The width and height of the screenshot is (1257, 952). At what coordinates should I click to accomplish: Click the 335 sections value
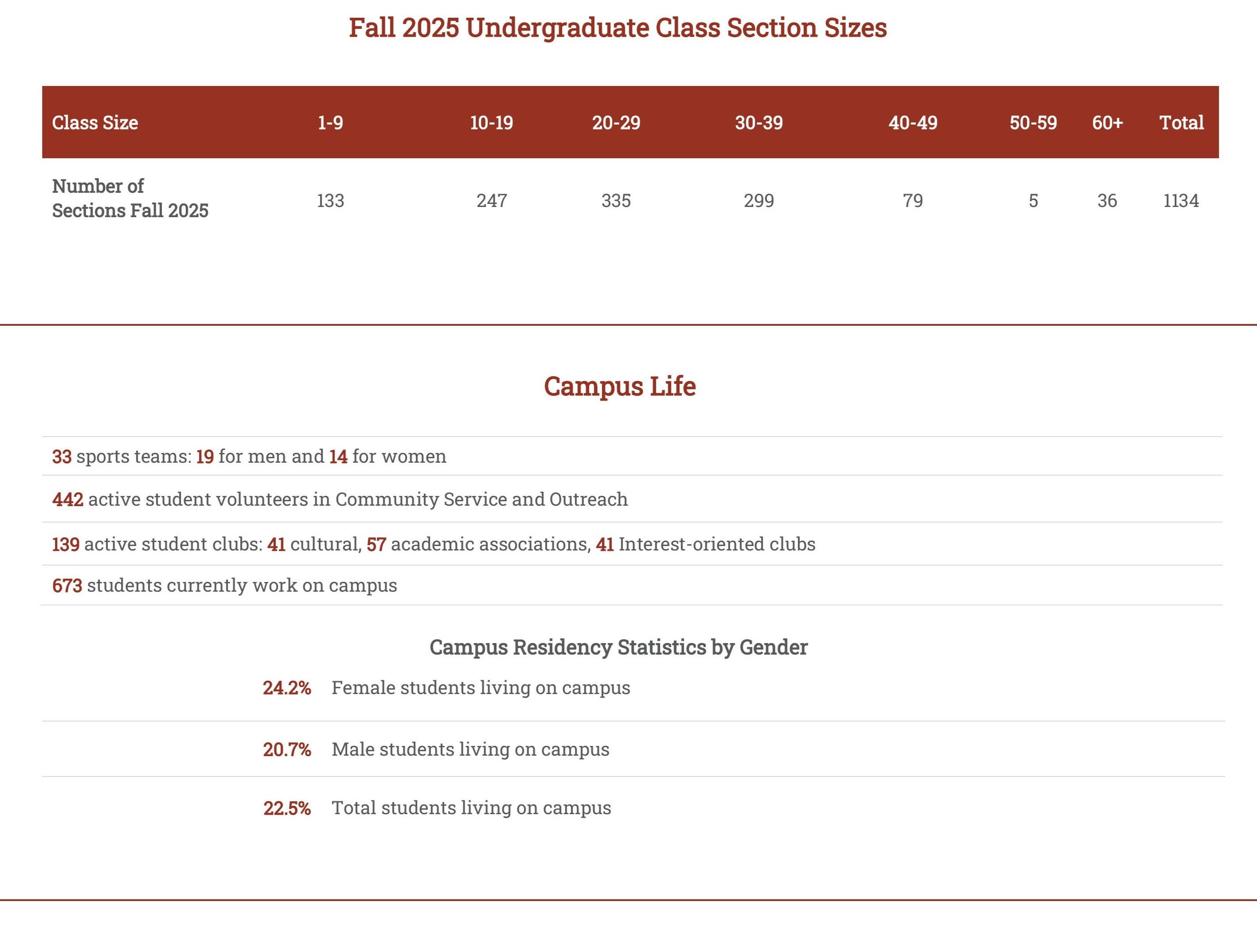click(616, 201)
